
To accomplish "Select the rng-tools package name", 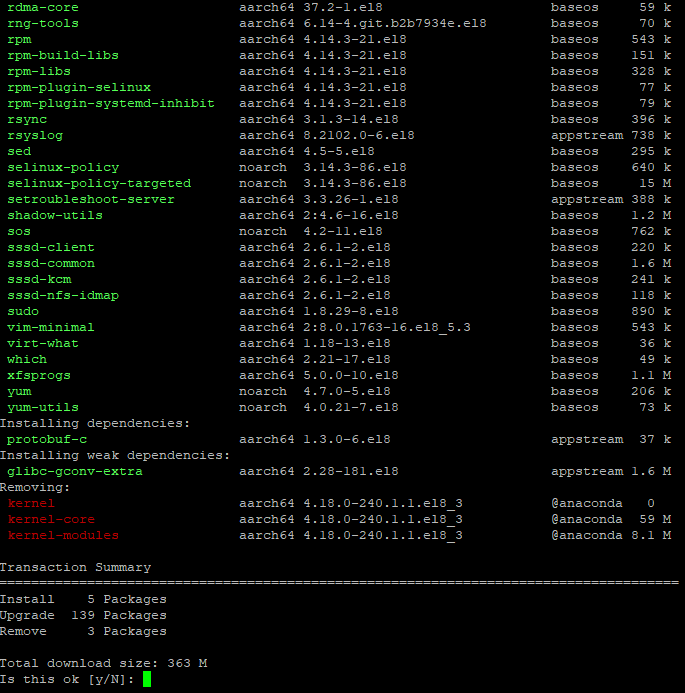I will click(43, 23).
